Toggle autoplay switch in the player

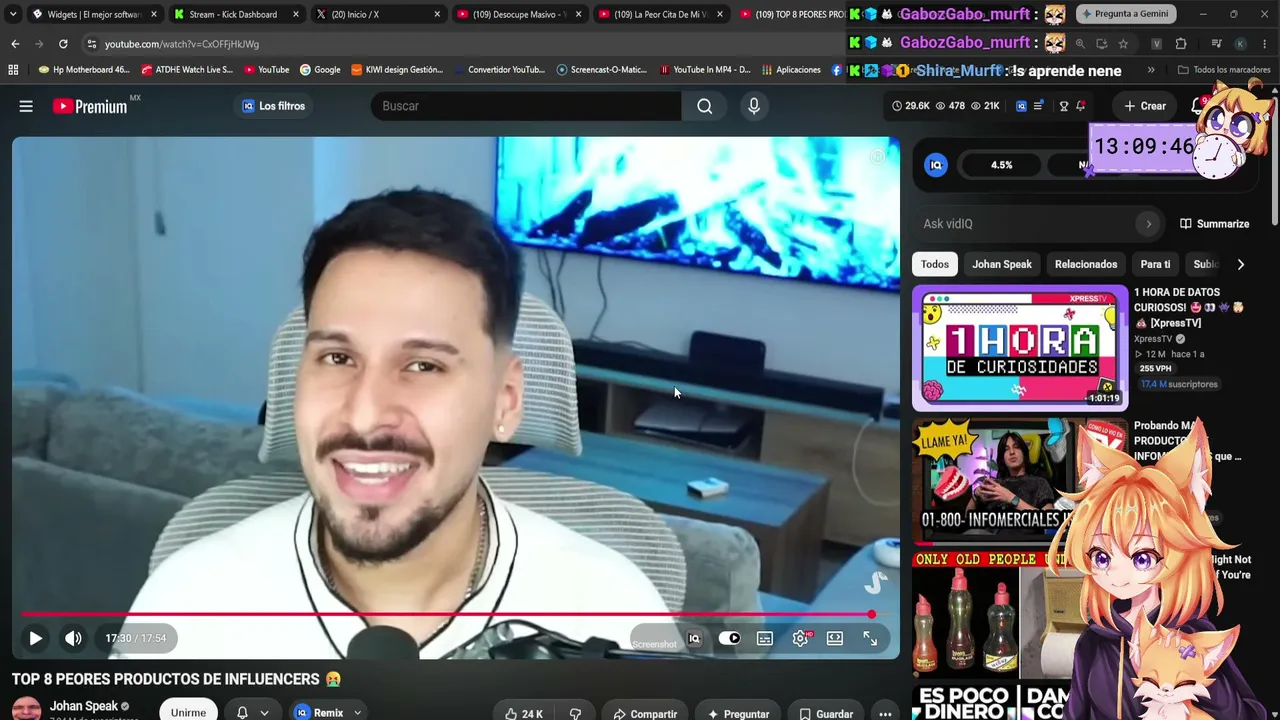click(730, 639)
